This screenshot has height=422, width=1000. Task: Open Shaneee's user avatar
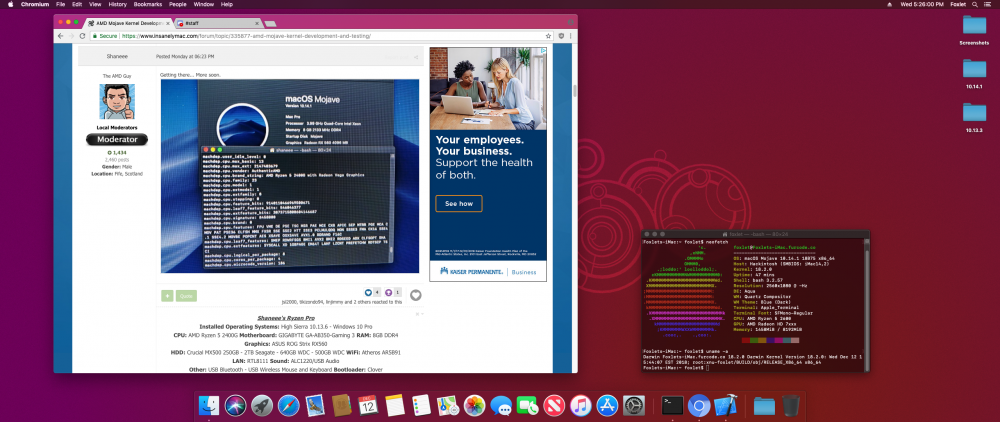click(x=117, y=101)
